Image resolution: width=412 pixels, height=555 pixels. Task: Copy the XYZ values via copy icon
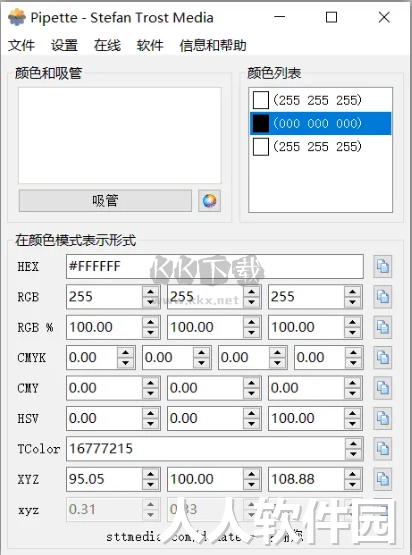coord(382,479)
